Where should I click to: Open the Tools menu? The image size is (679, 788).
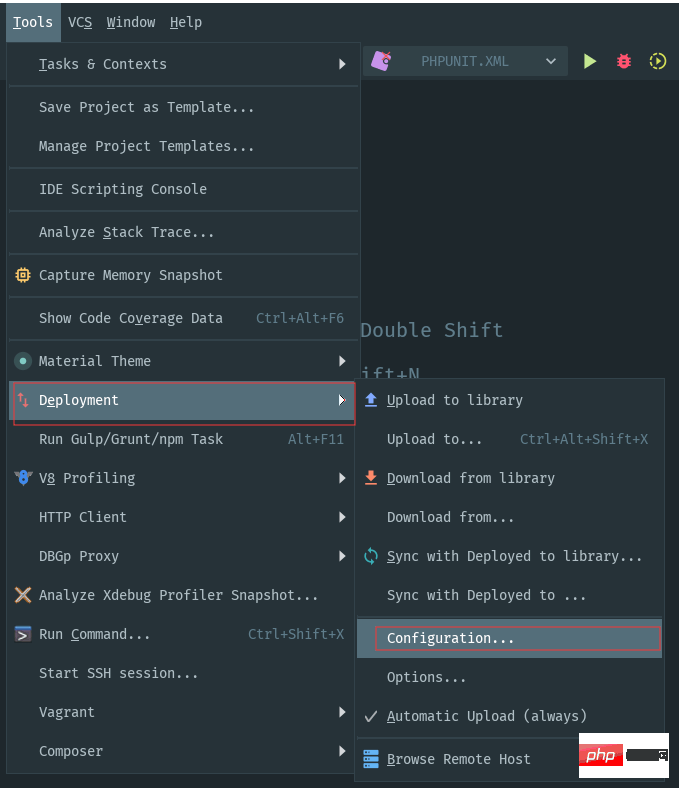33,22
